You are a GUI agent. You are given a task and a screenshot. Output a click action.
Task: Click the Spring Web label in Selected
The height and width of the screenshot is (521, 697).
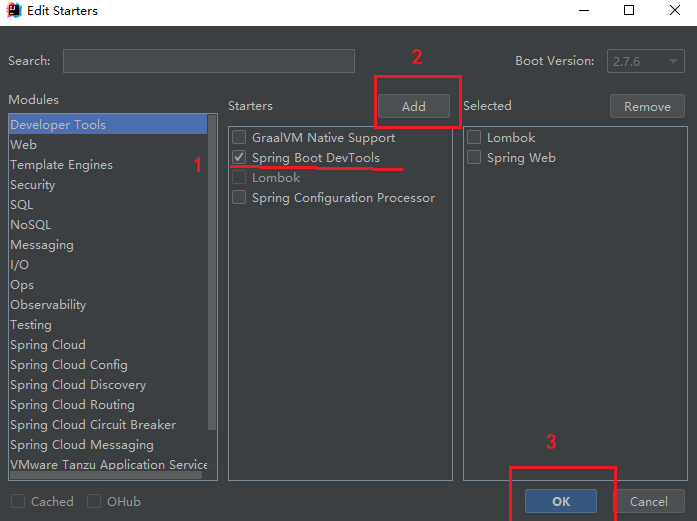(521, 158)
